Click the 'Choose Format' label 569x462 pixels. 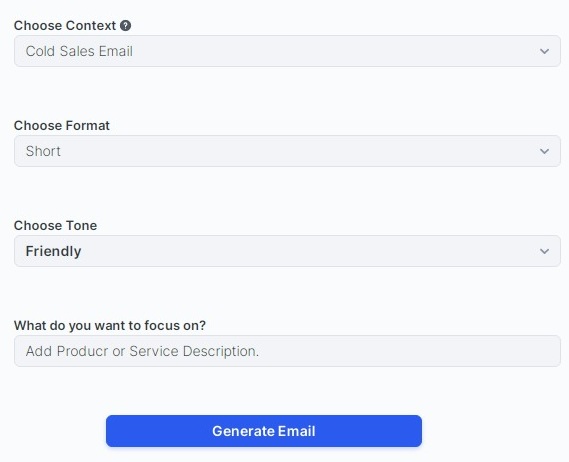point(62,126)
